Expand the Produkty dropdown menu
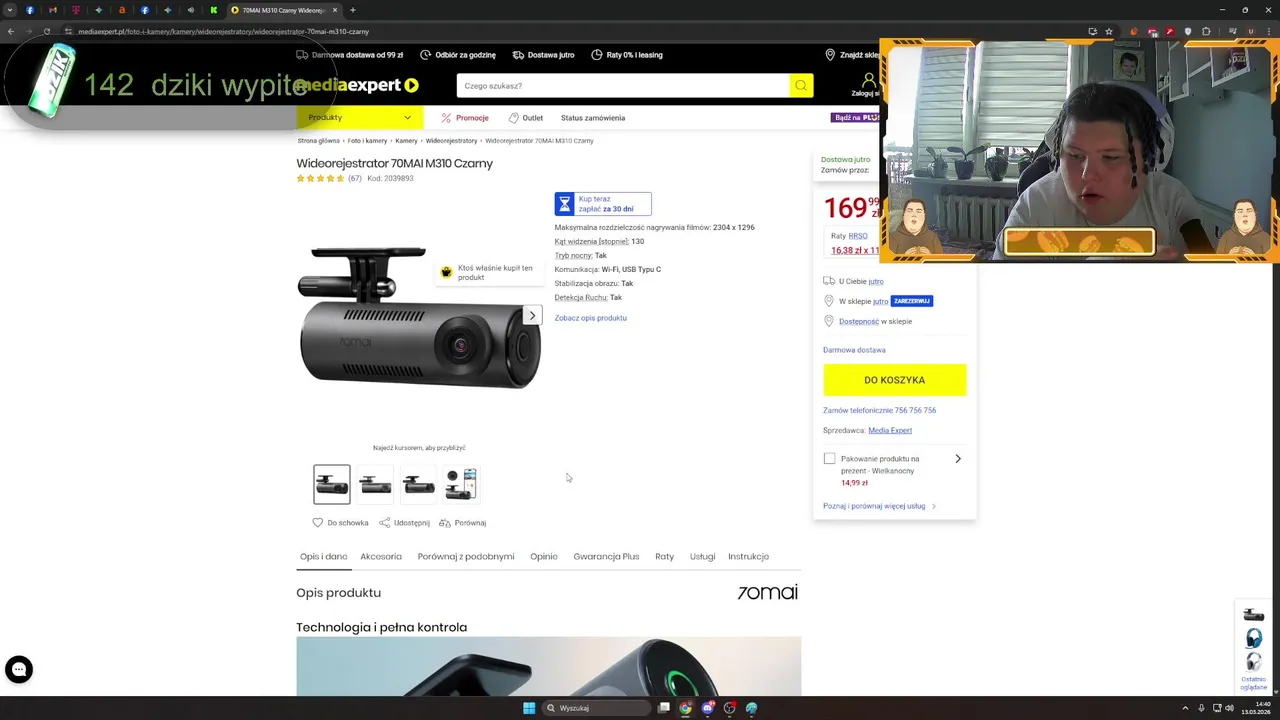1280x720 pixels. pyautogui.click(x=359, y=118)
